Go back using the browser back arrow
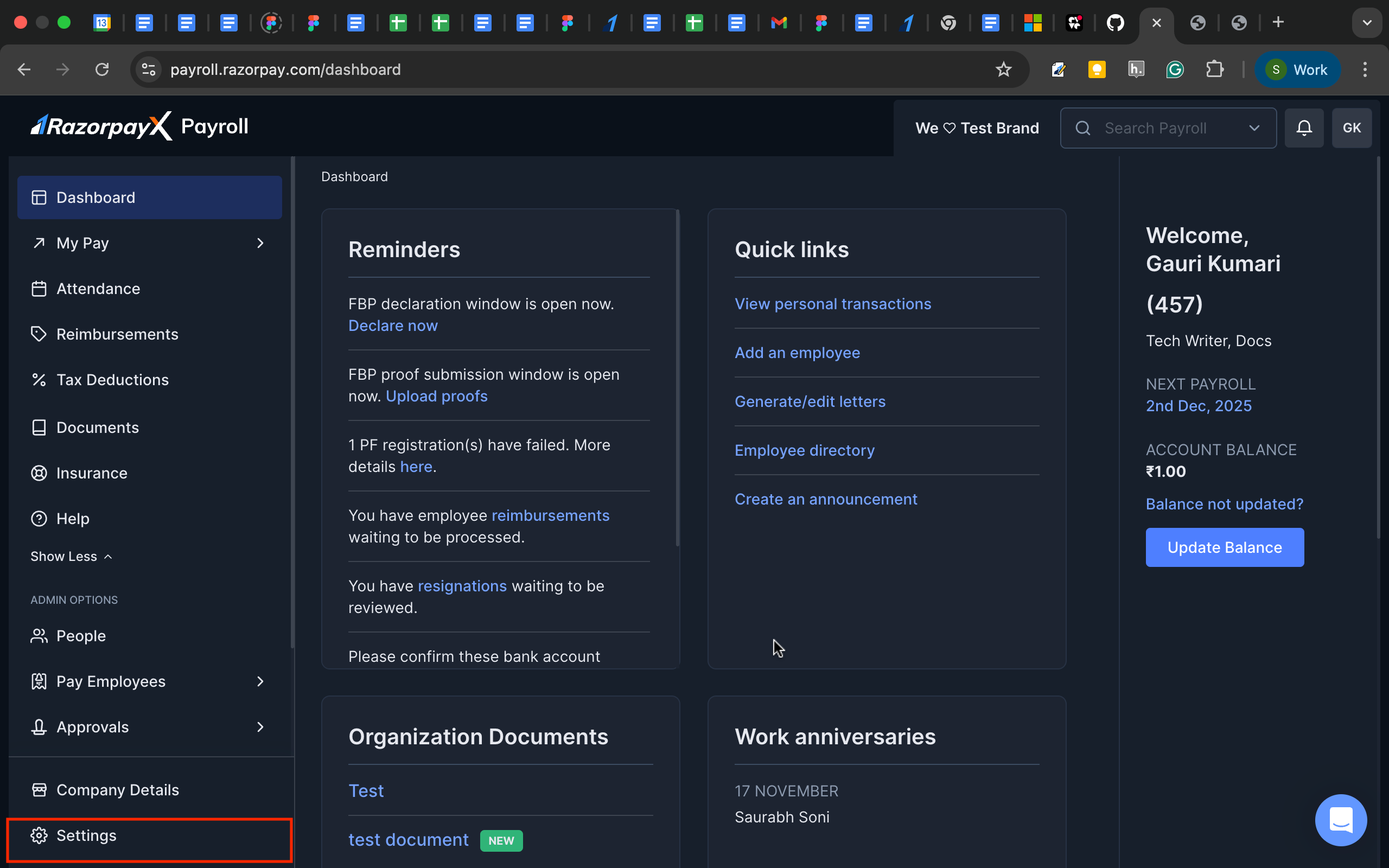The height and width of the screenshot is (868, 1389). tap(24, 69)
